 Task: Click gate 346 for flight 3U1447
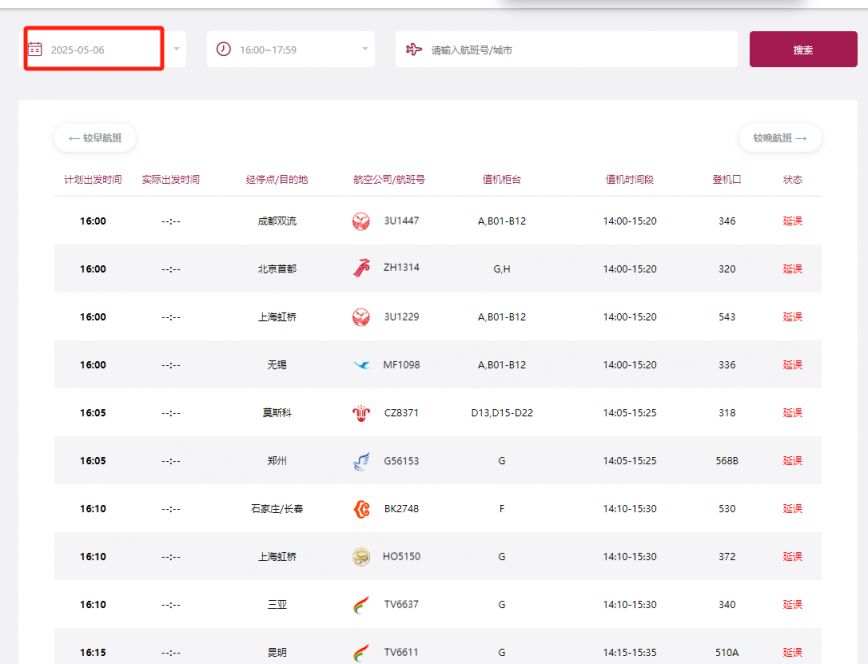[x=727, y=221]
